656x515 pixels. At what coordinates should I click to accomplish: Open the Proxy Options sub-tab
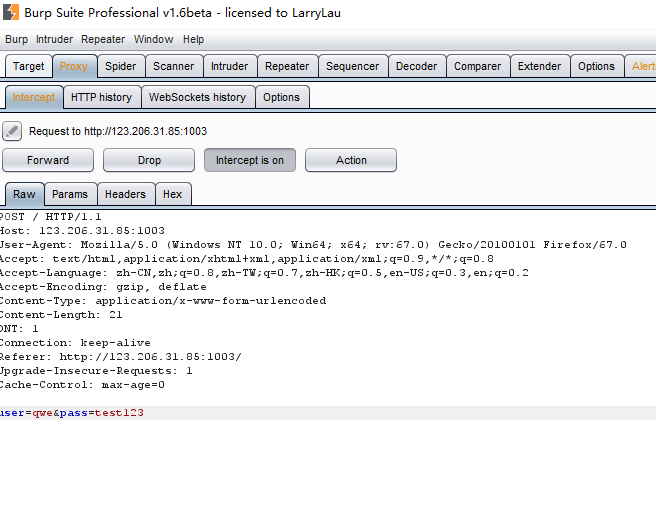tap(282, 97)
